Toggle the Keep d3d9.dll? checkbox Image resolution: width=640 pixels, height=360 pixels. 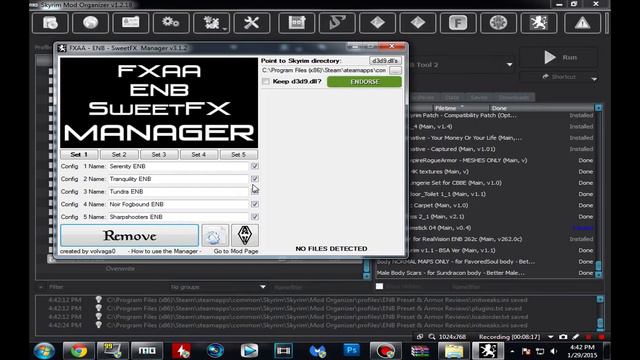pos(266,82)
